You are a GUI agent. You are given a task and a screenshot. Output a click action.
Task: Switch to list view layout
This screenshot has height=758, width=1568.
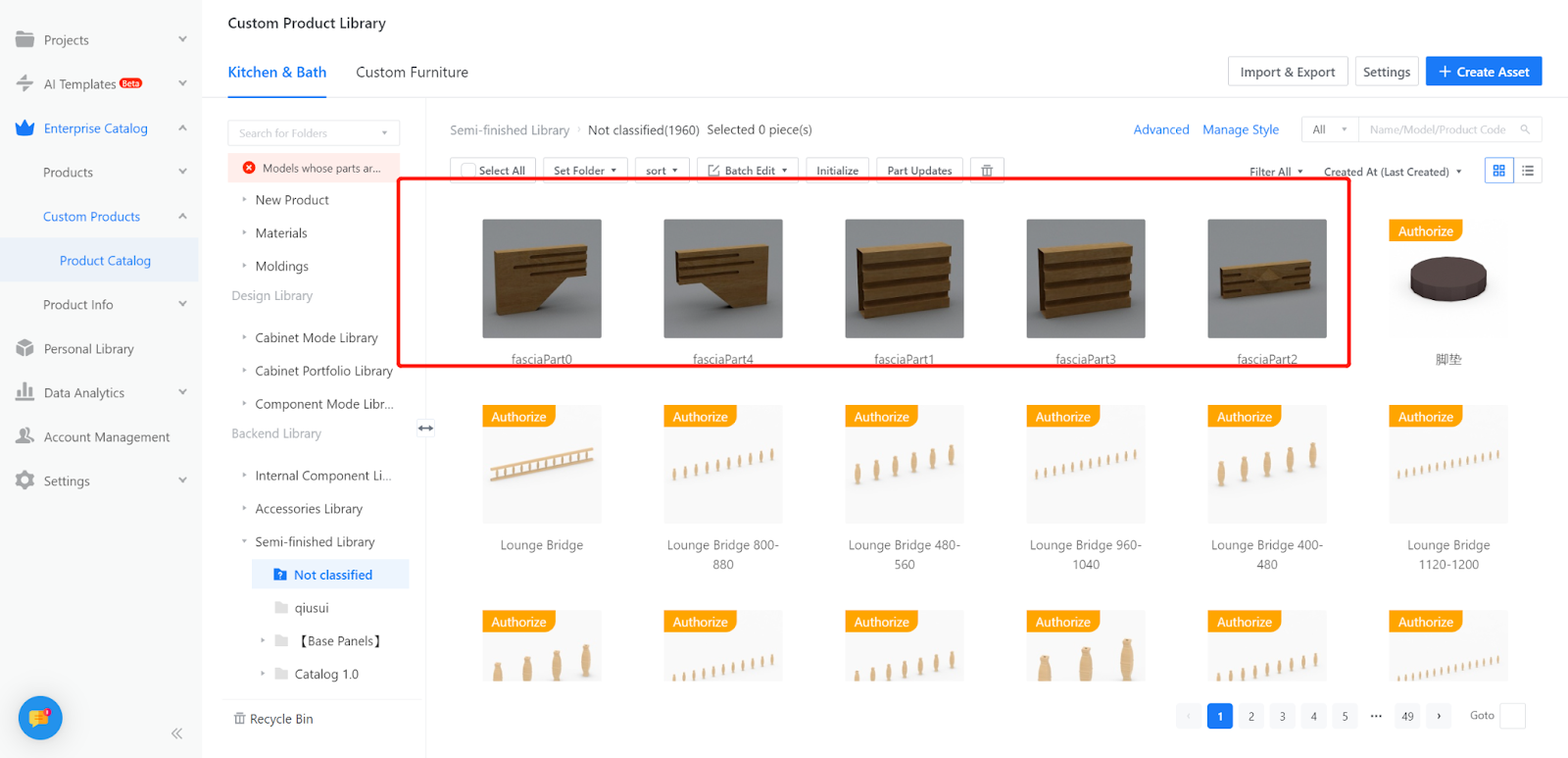click(1528, 171)
